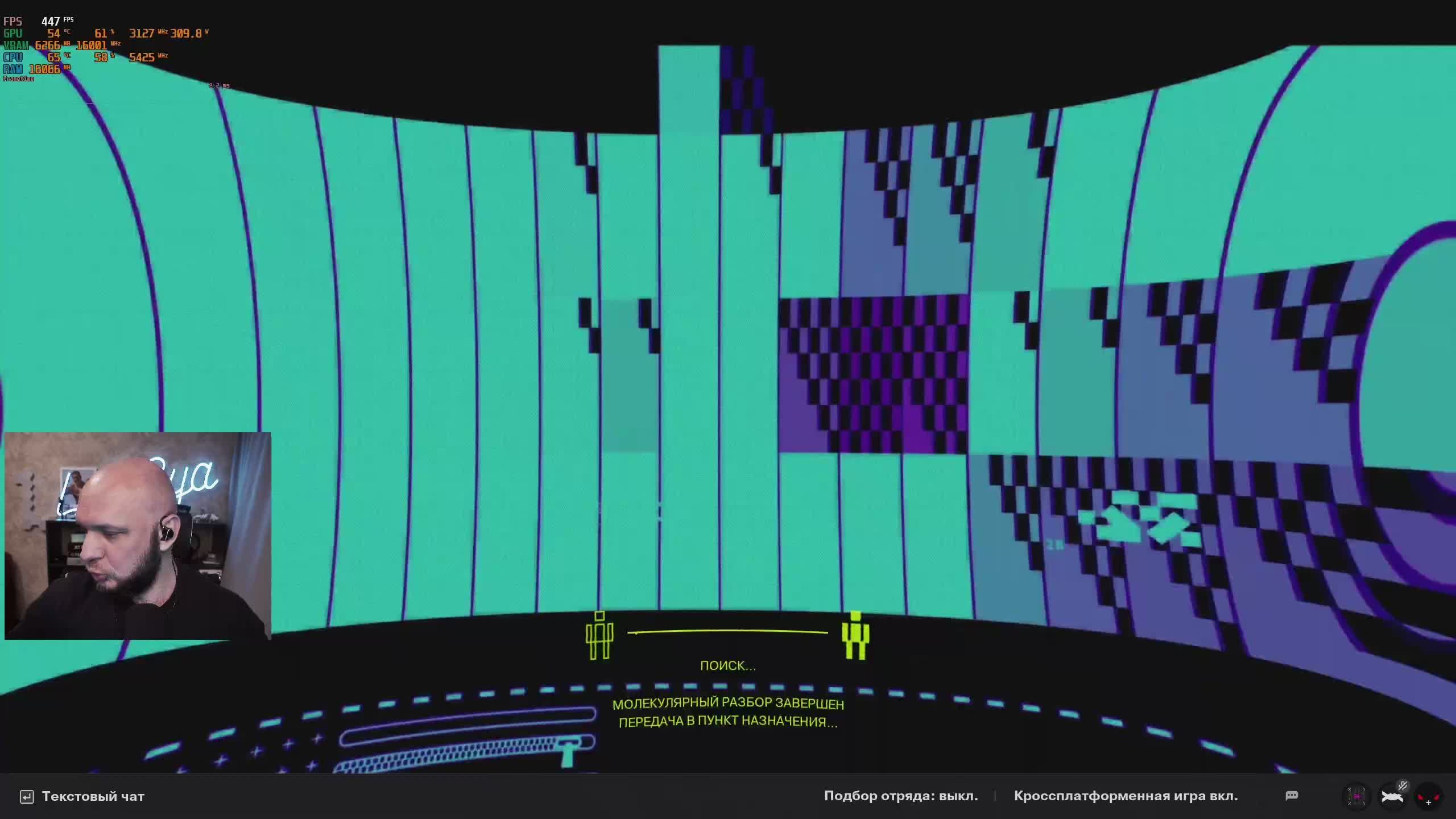Click the filled yellow player figure icon
Image resolution: width=1456 pixels, height=819 pixels.
pos(855,636)
